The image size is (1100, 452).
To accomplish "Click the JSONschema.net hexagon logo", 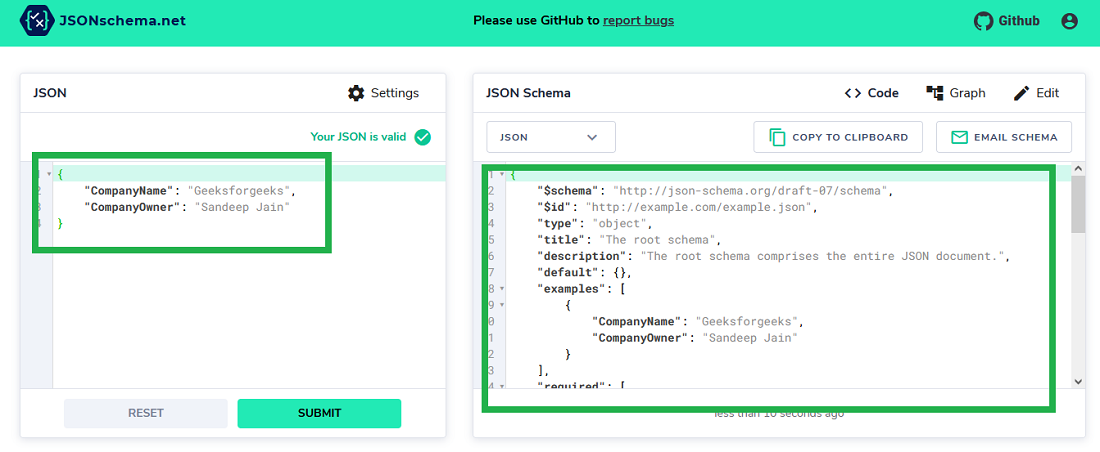I will pos(38,21).
